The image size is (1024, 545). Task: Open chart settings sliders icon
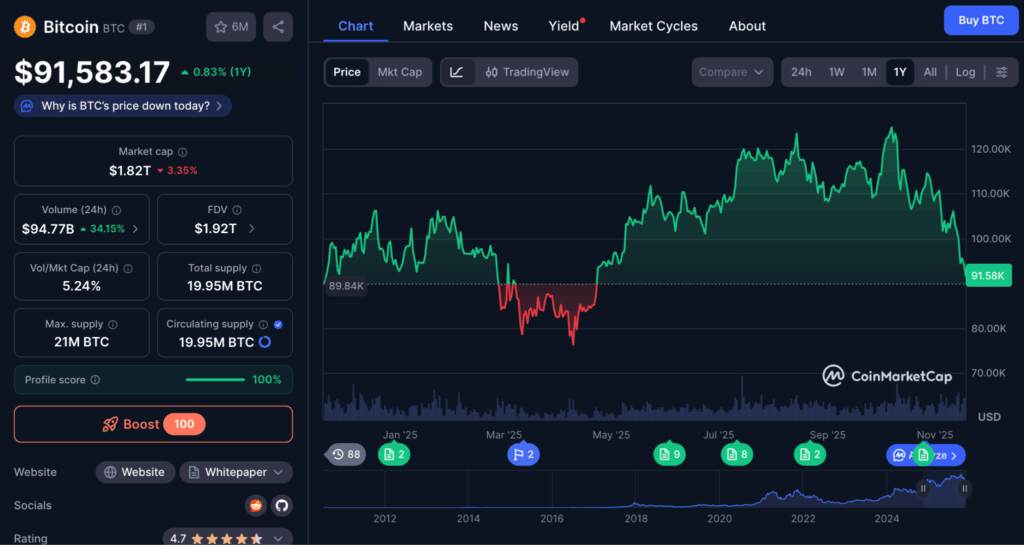point(1001,72)
